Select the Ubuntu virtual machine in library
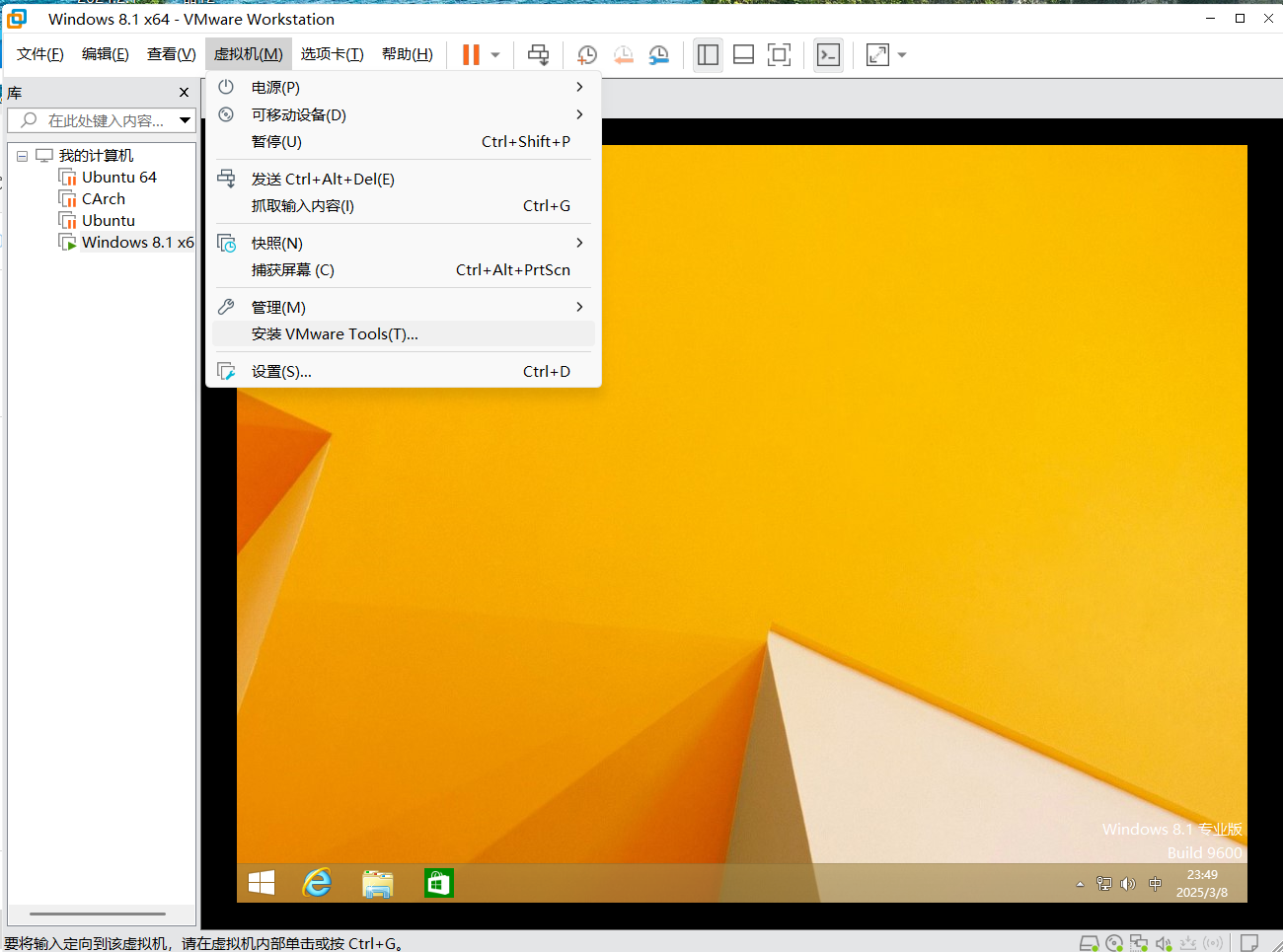This screenshot has width=1283, height=952. (109, 220)
